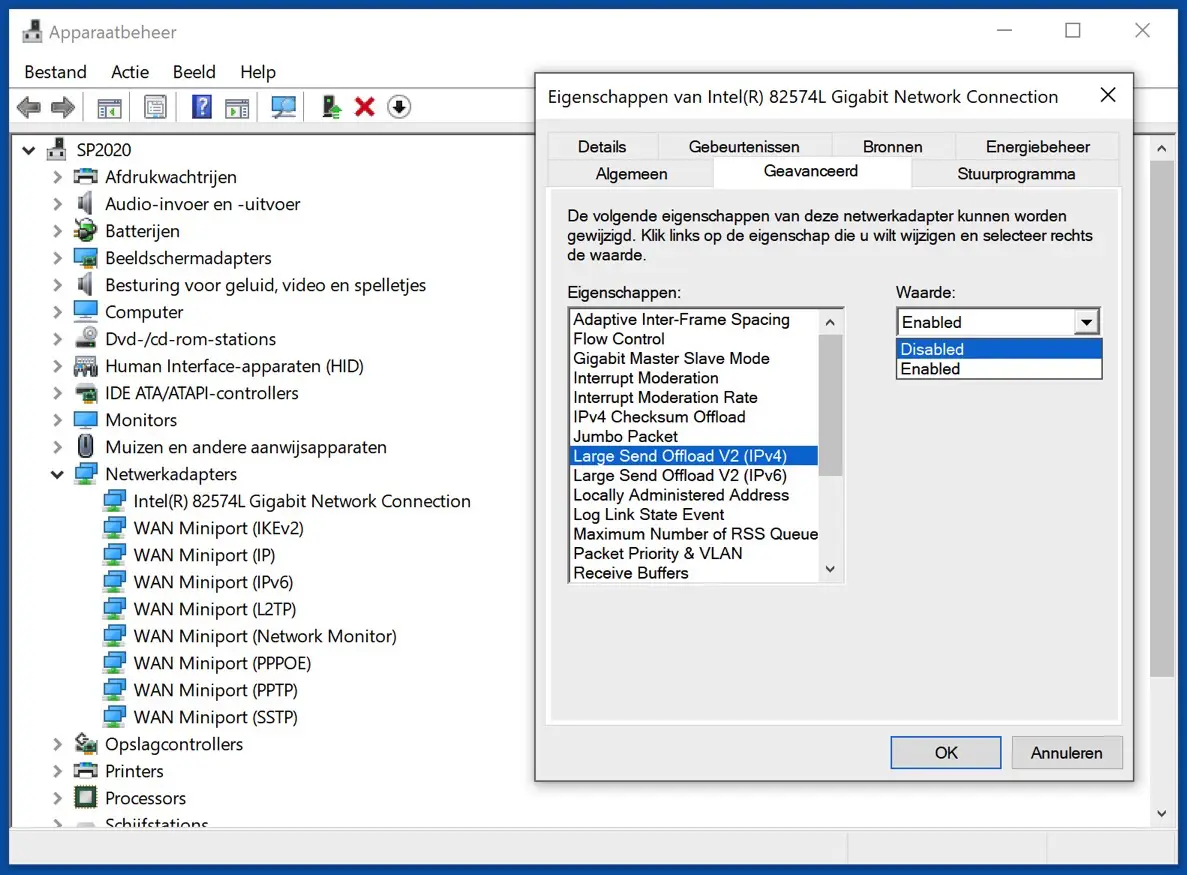Click device tree scroll down arrow
This screenshot has width=1187, height=875.
[x=1162, y=814]
